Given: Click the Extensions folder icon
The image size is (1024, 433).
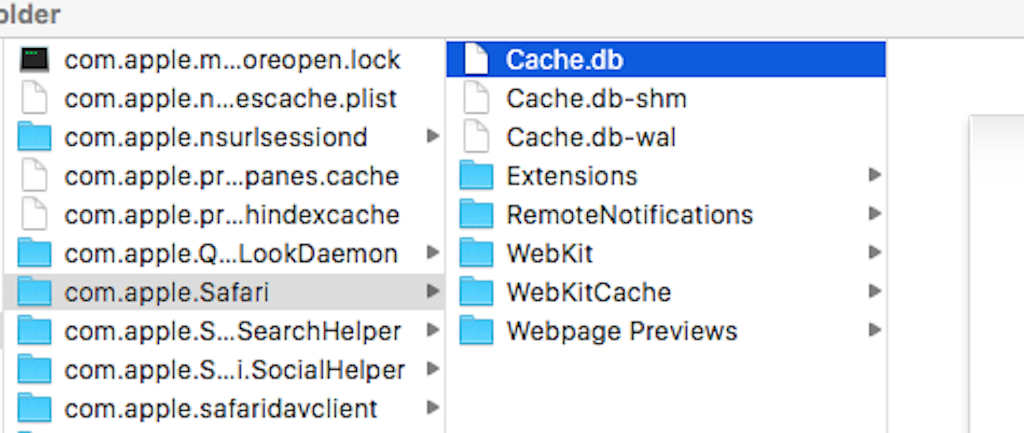Looking at the screenshot, I should 477,176.
